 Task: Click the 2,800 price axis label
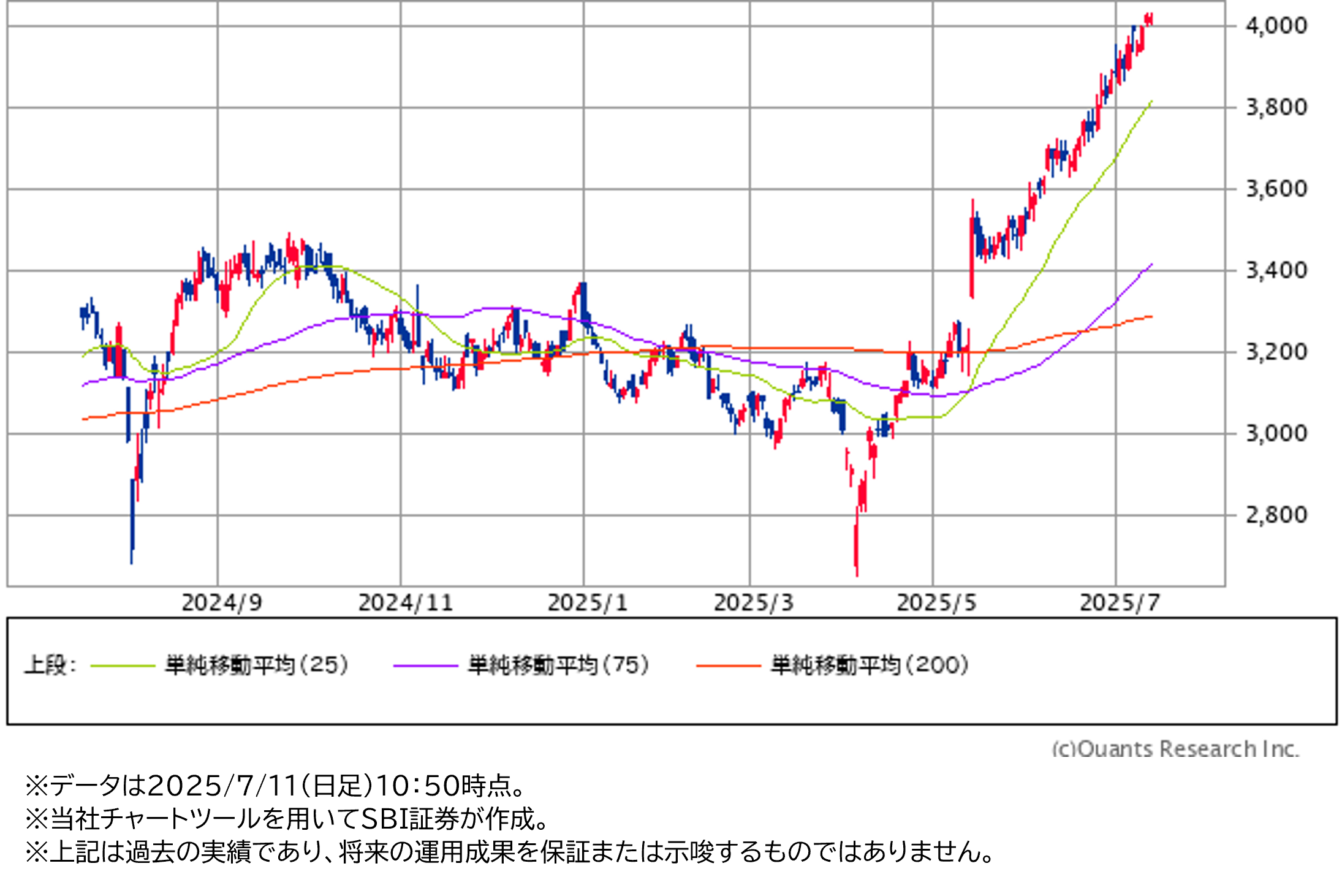click(x=1276, y=515)
